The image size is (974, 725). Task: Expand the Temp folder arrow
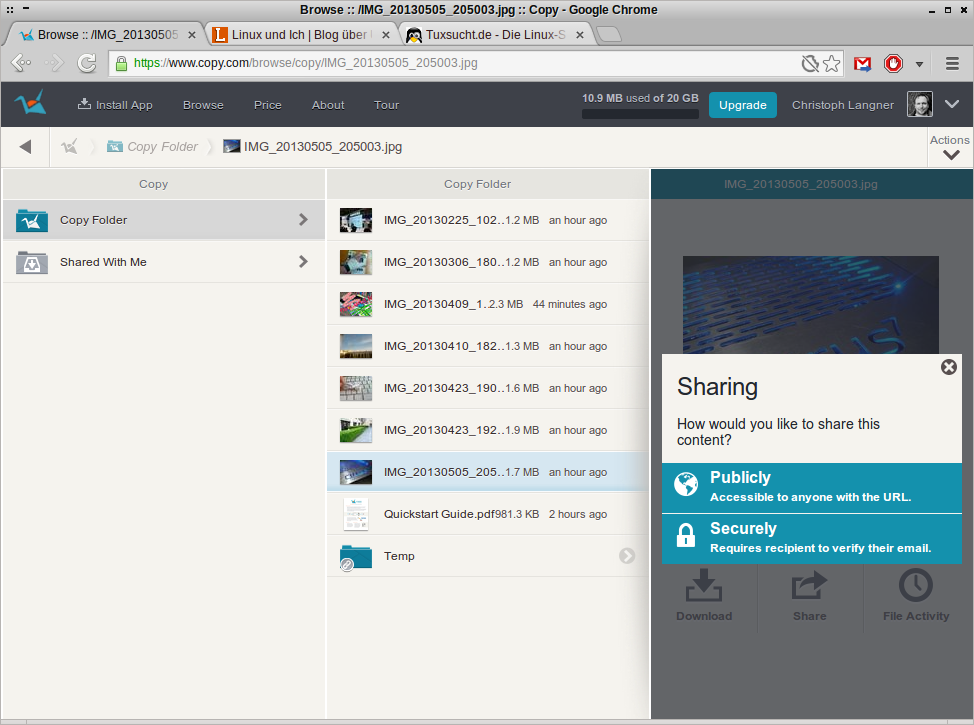(x=627, y=556)
